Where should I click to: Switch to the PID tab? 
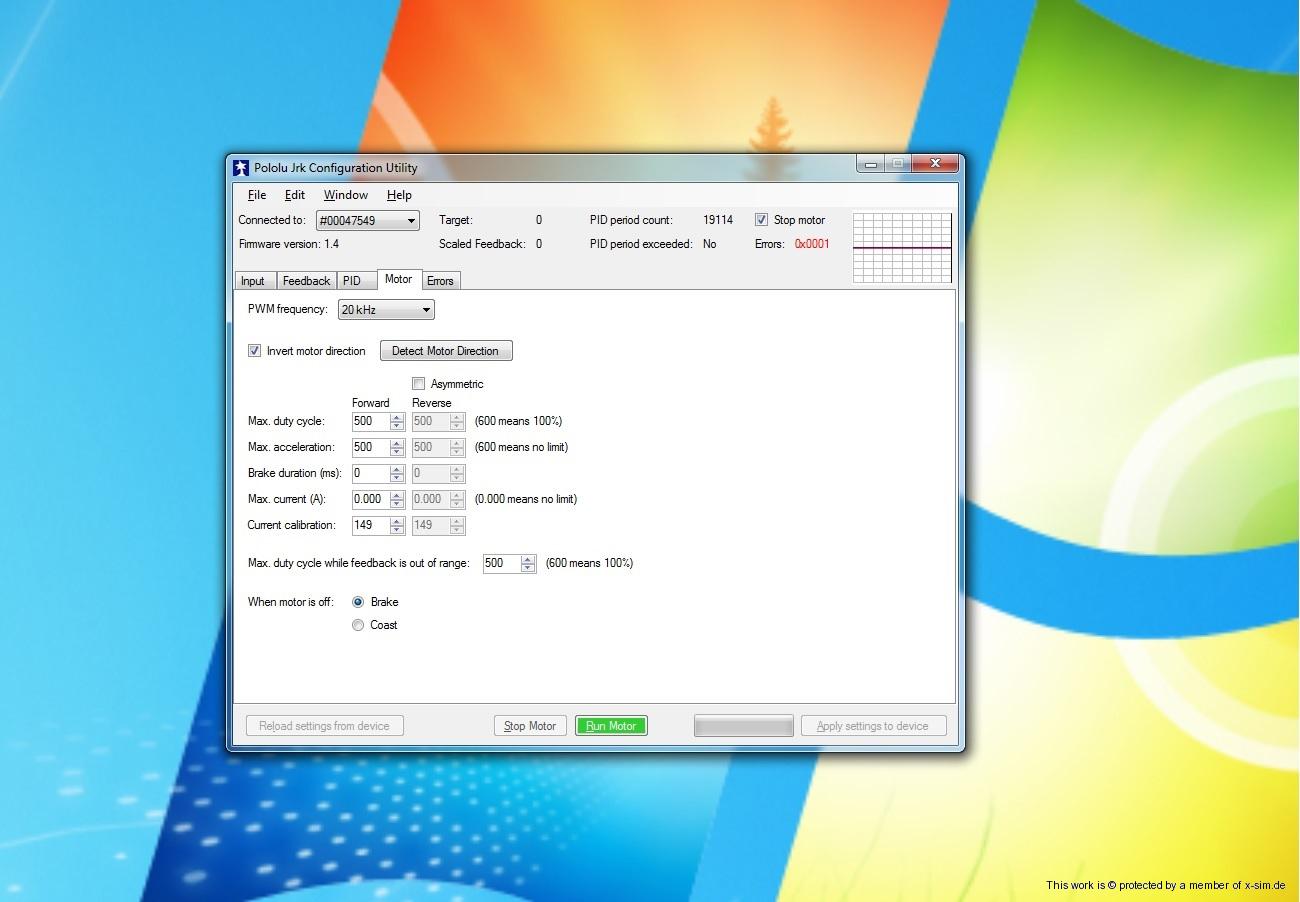[x=352, y=281]
